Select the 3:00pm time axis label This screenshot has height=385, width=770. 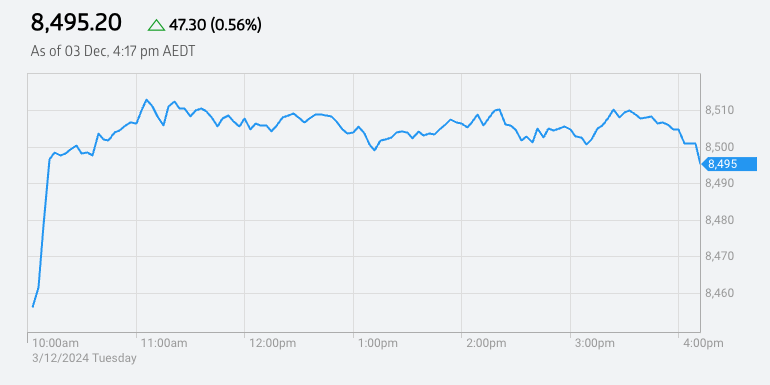click(x=595, y=343)
